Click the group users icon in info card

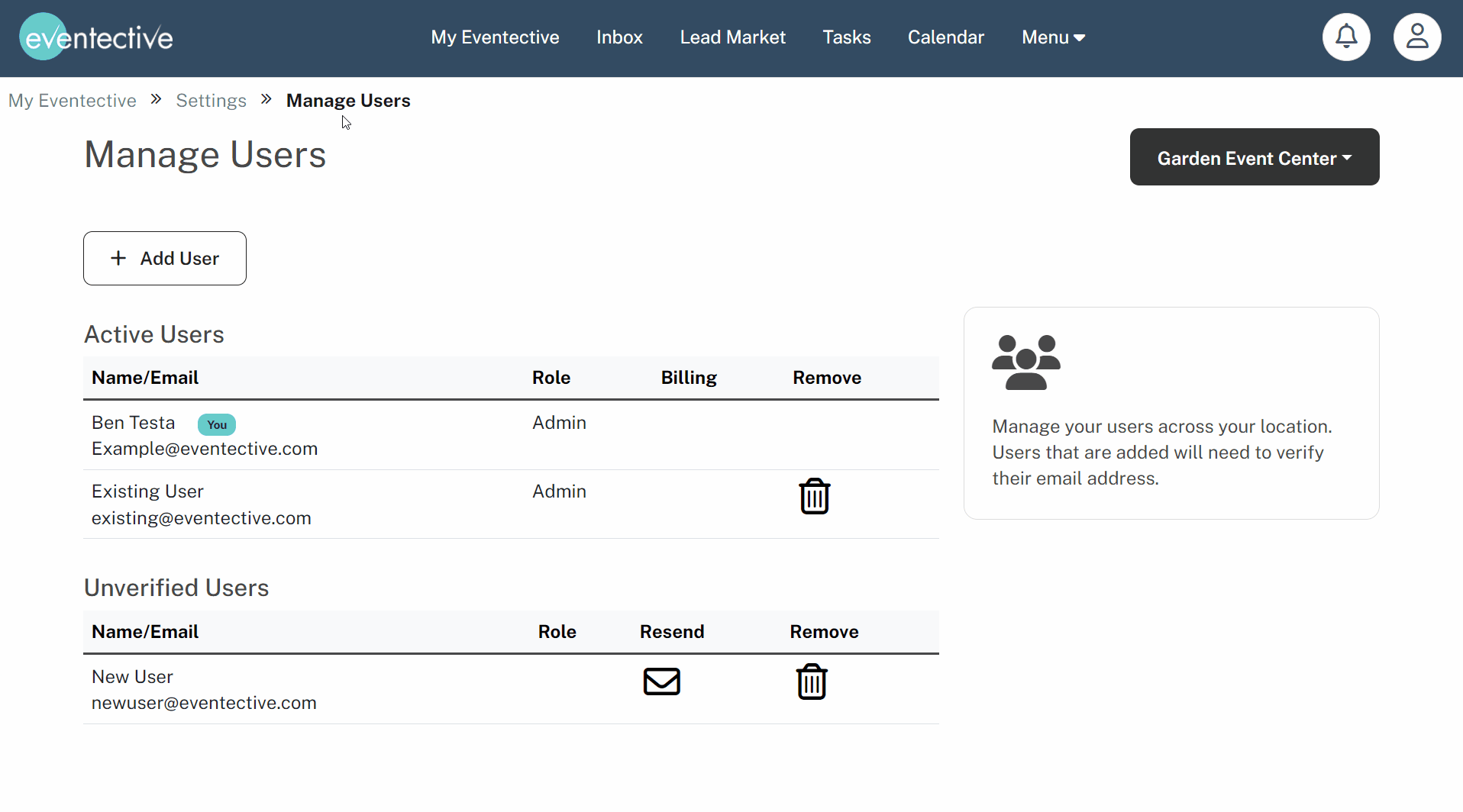pyautogui.click(x=1025, y=362)
